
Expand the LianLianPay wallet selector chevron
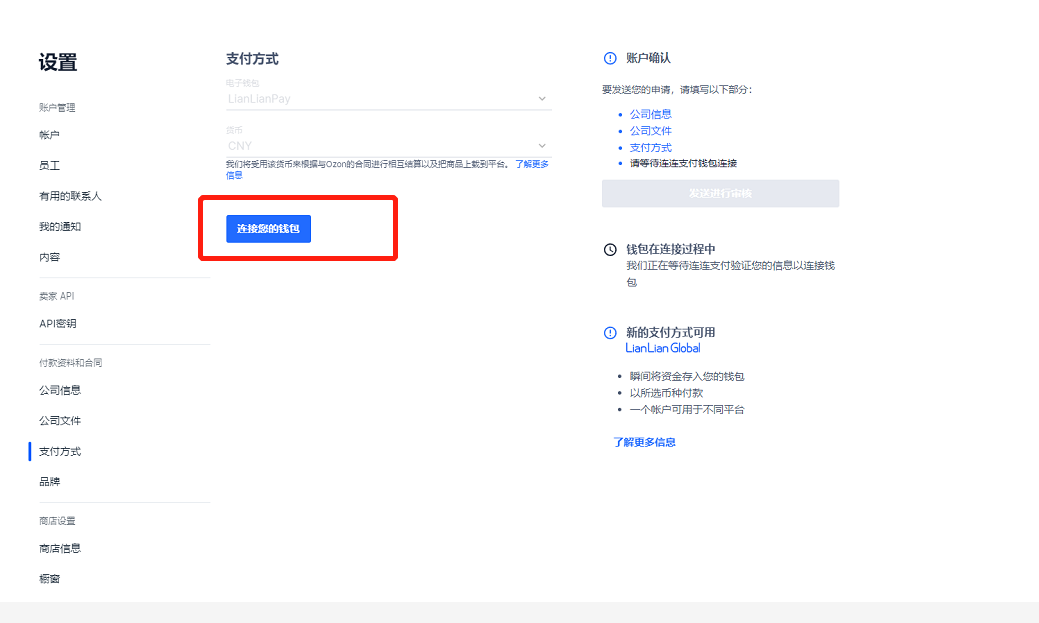(541, 98)
